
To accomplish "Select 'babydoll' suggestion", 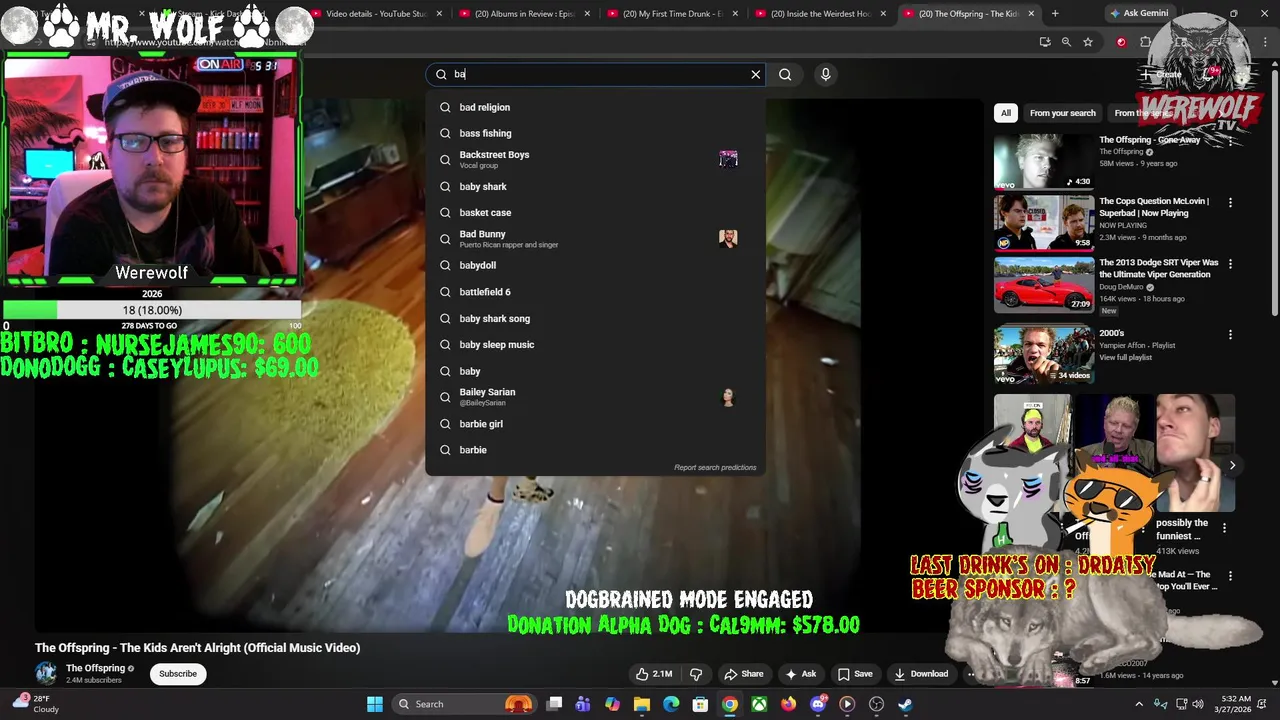I will (x=595, y=265).
